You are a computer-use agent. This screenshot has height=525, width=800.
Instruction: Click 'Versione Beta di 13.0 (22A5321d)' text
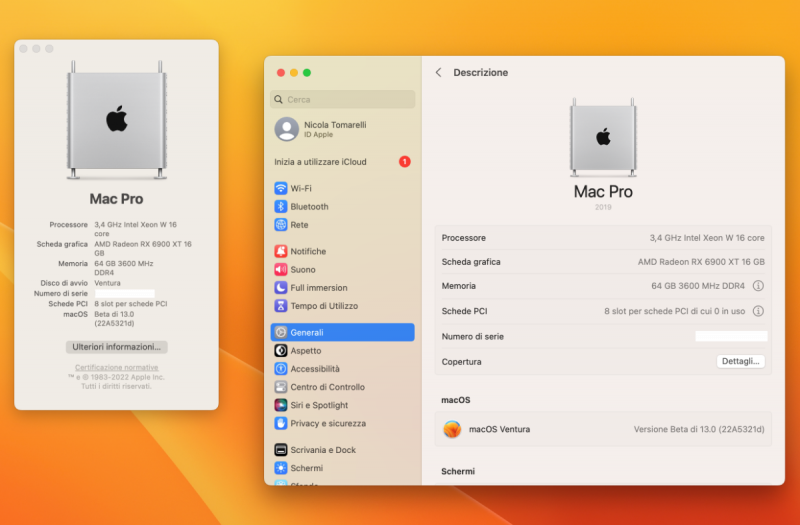point(699,429)
